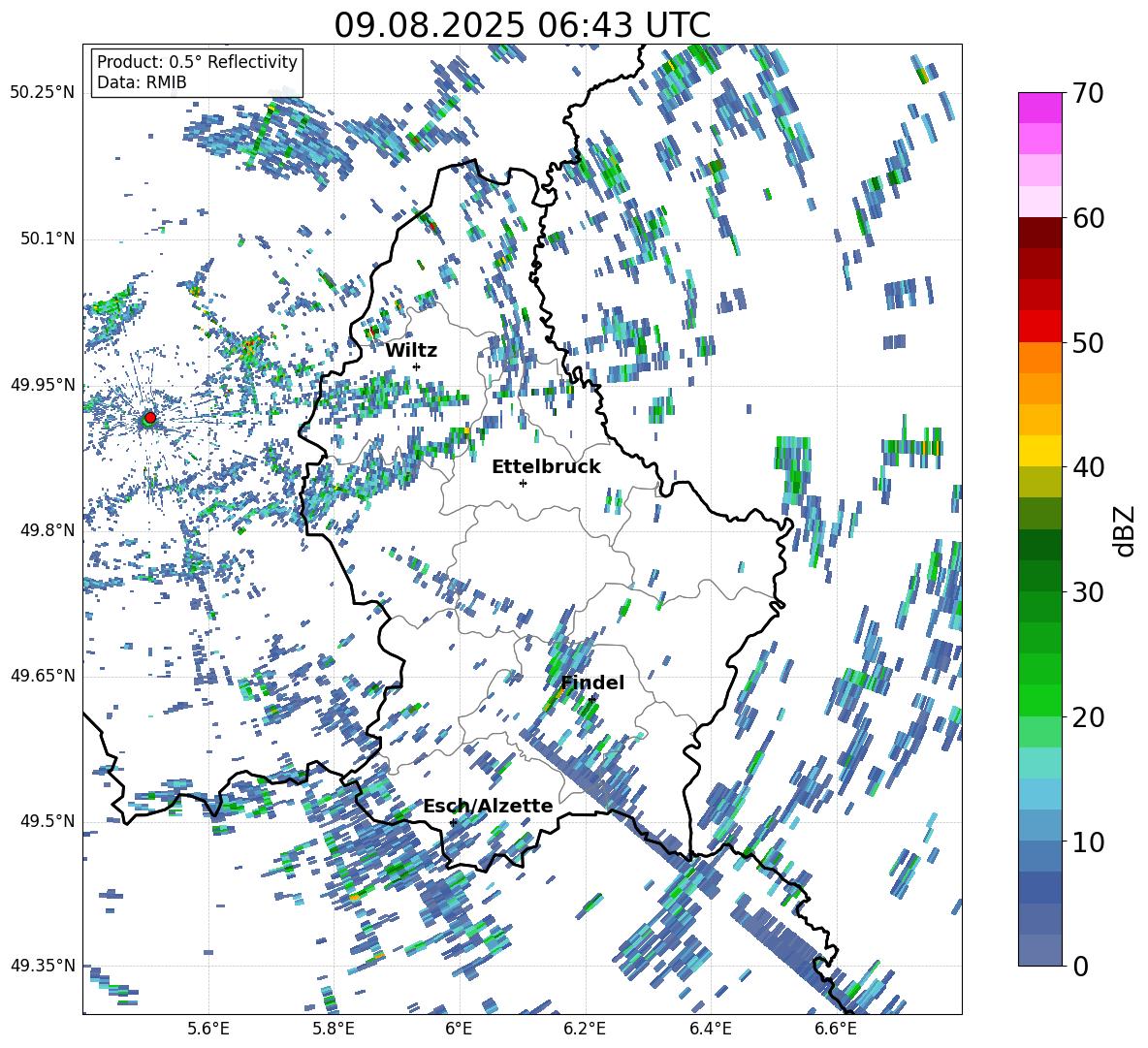Click the 6.4°E longitude label
Viewport: 1148px width, 1048px height.
coord(710,1029)
